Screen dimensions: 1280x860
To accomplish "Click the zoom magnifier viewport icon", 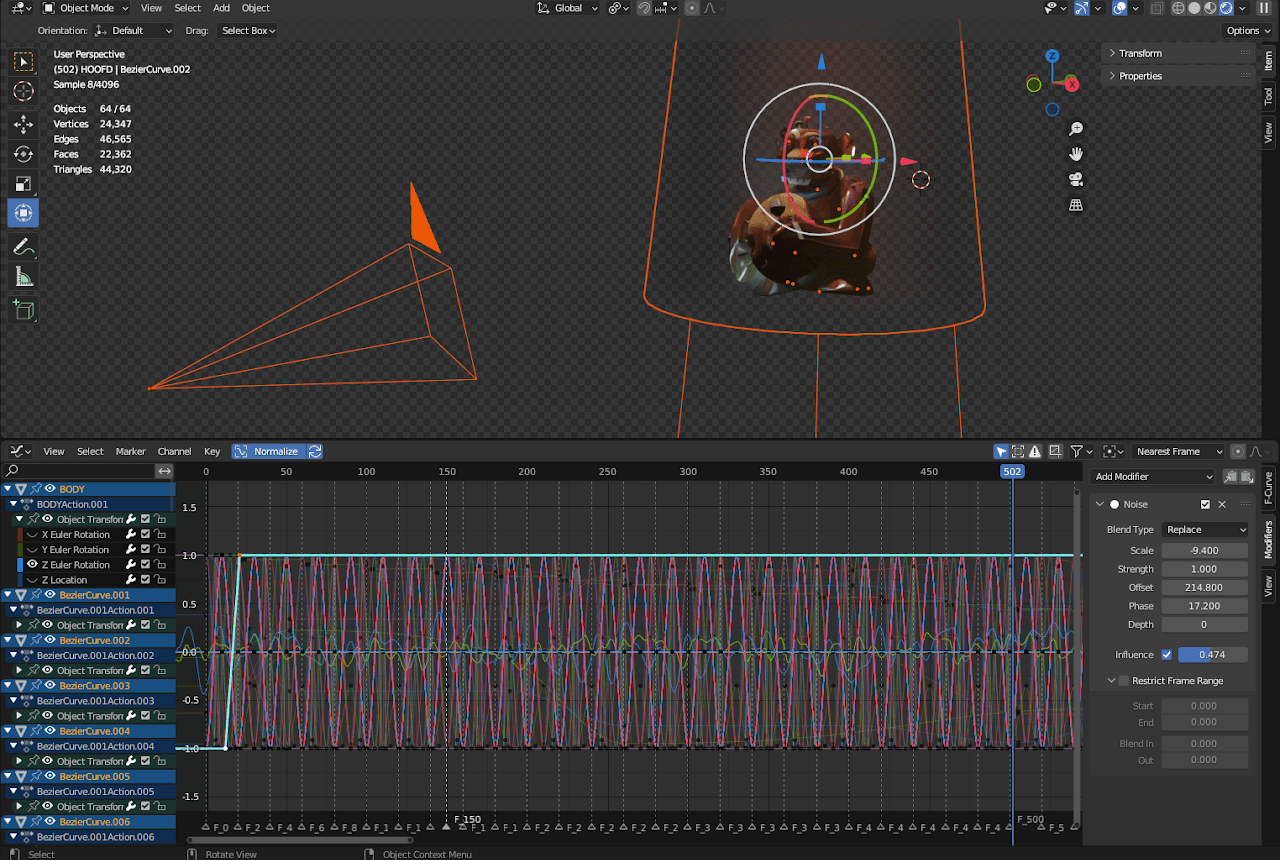I will pyautogui.click(x=1076, y=129).
